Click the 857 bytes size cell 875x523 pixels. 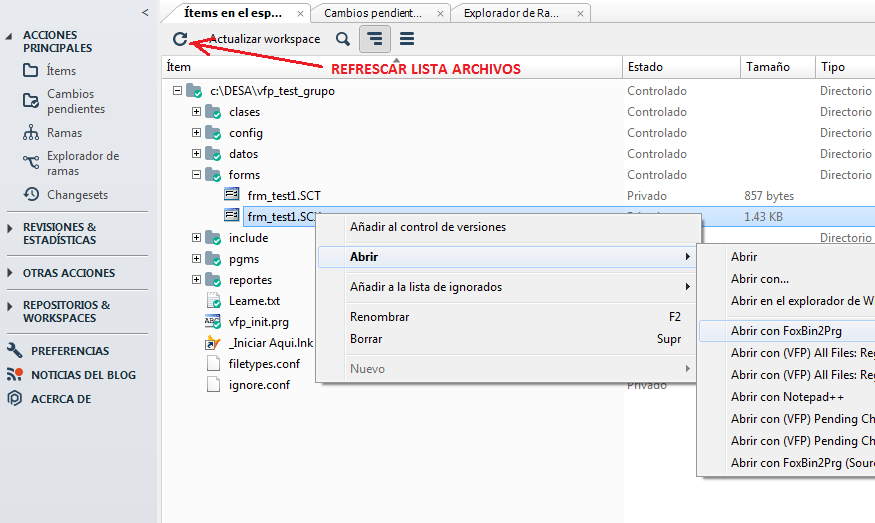(x=769, y=196)
